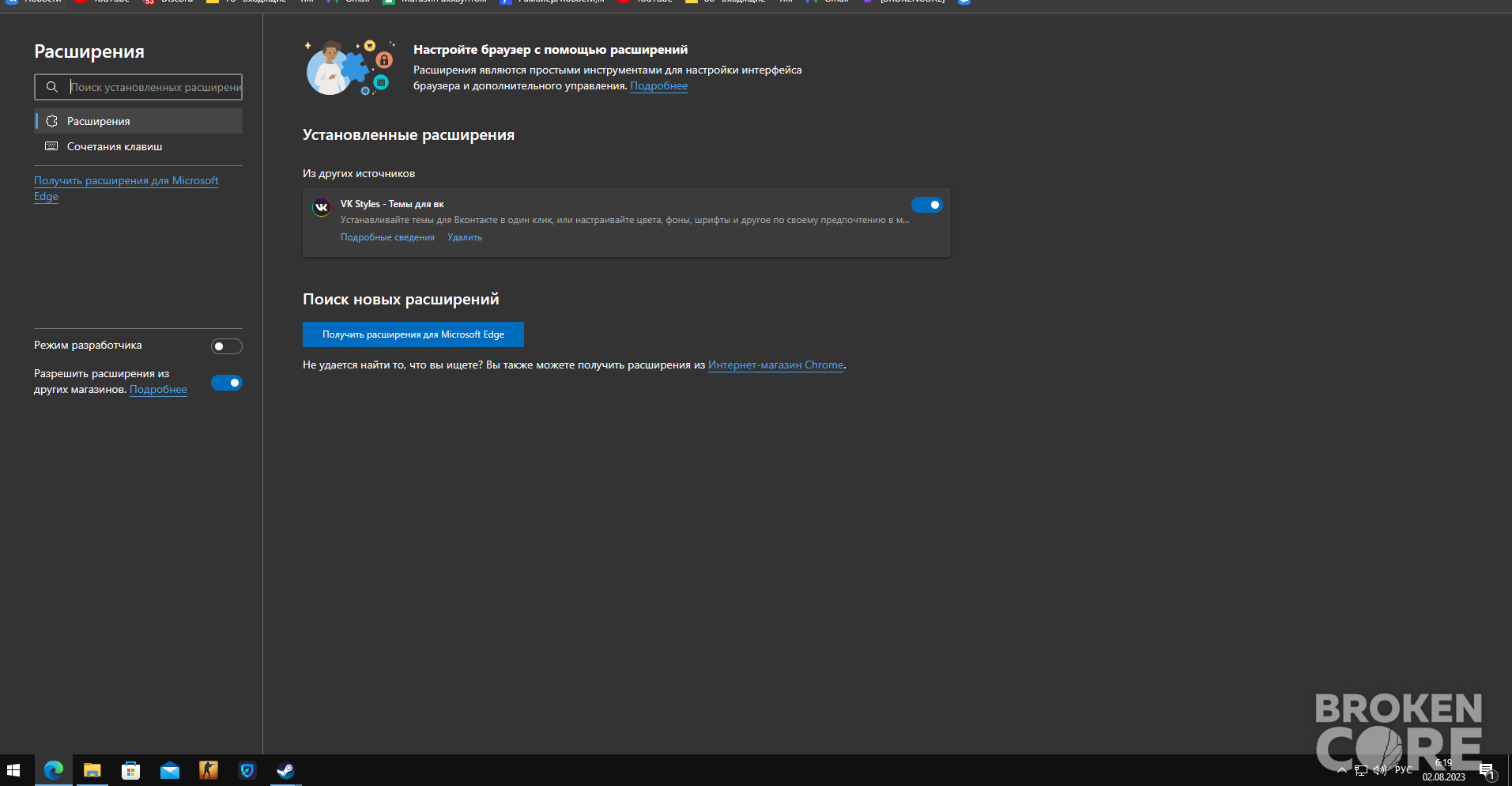Open the Сочетания клавиш sidebar item
The width and height of the screenshot is (1512, 786).
pos(139,146)
